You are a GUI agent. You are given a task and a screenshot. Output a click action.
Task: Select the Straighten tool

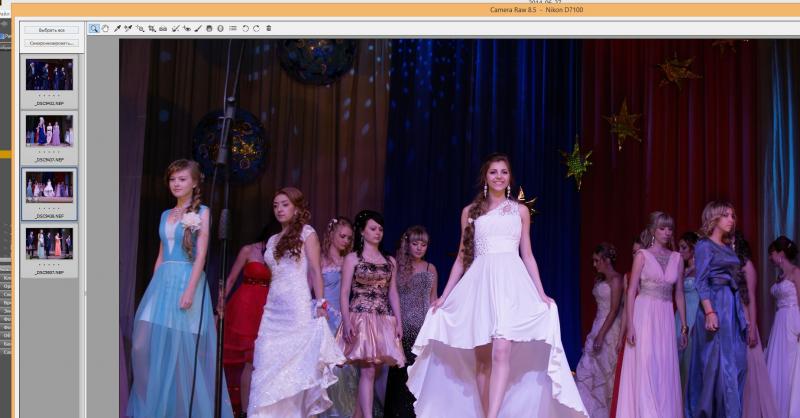(163, 29)
